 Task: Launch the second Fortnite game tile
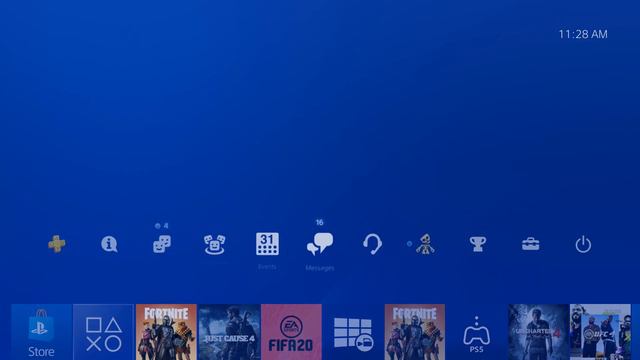pyautogui.click(x=415, y=332)
